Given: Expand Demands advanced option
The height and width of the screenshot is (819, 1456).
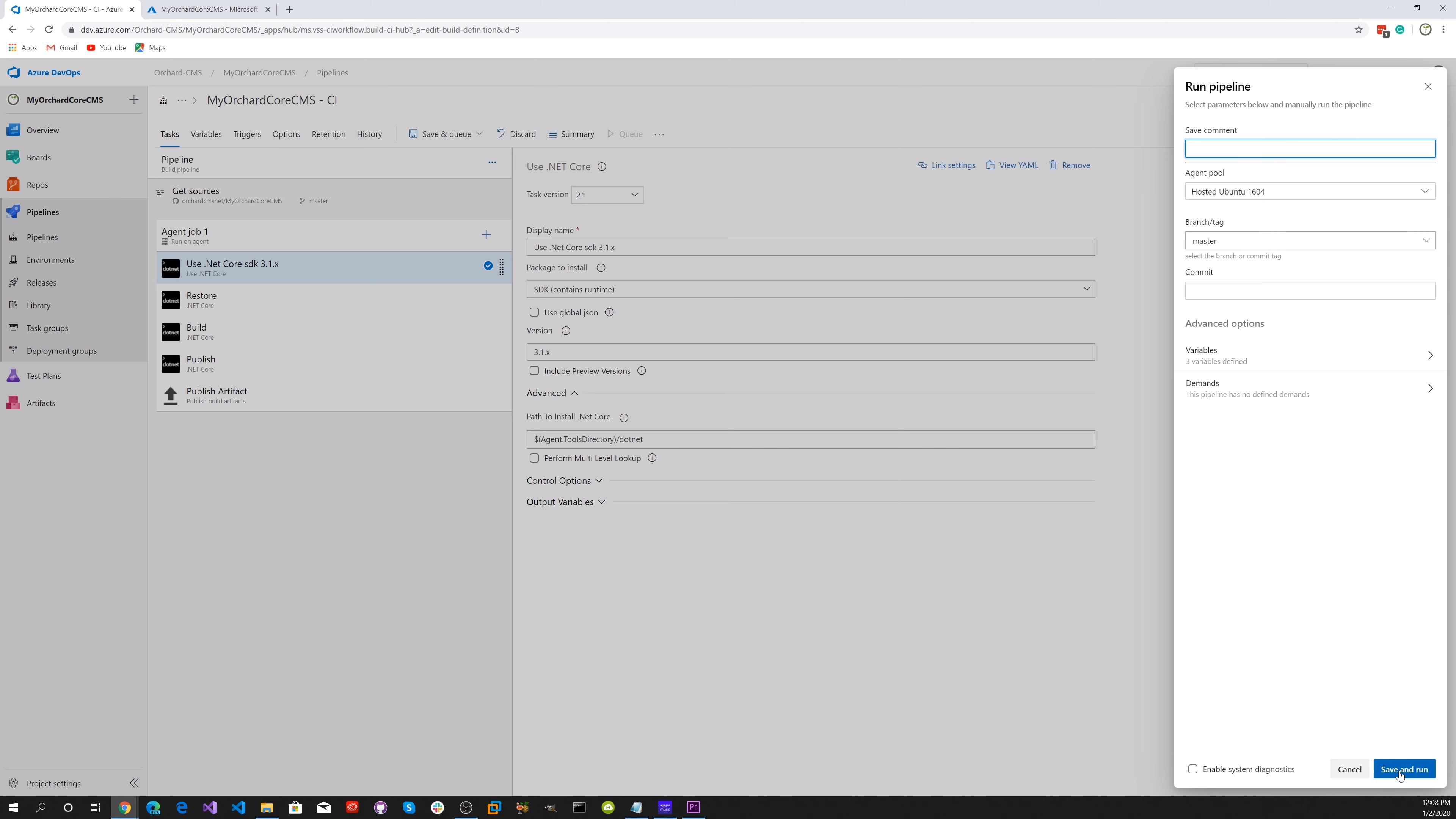Looking at the screenshot, I should point(1310,388).
